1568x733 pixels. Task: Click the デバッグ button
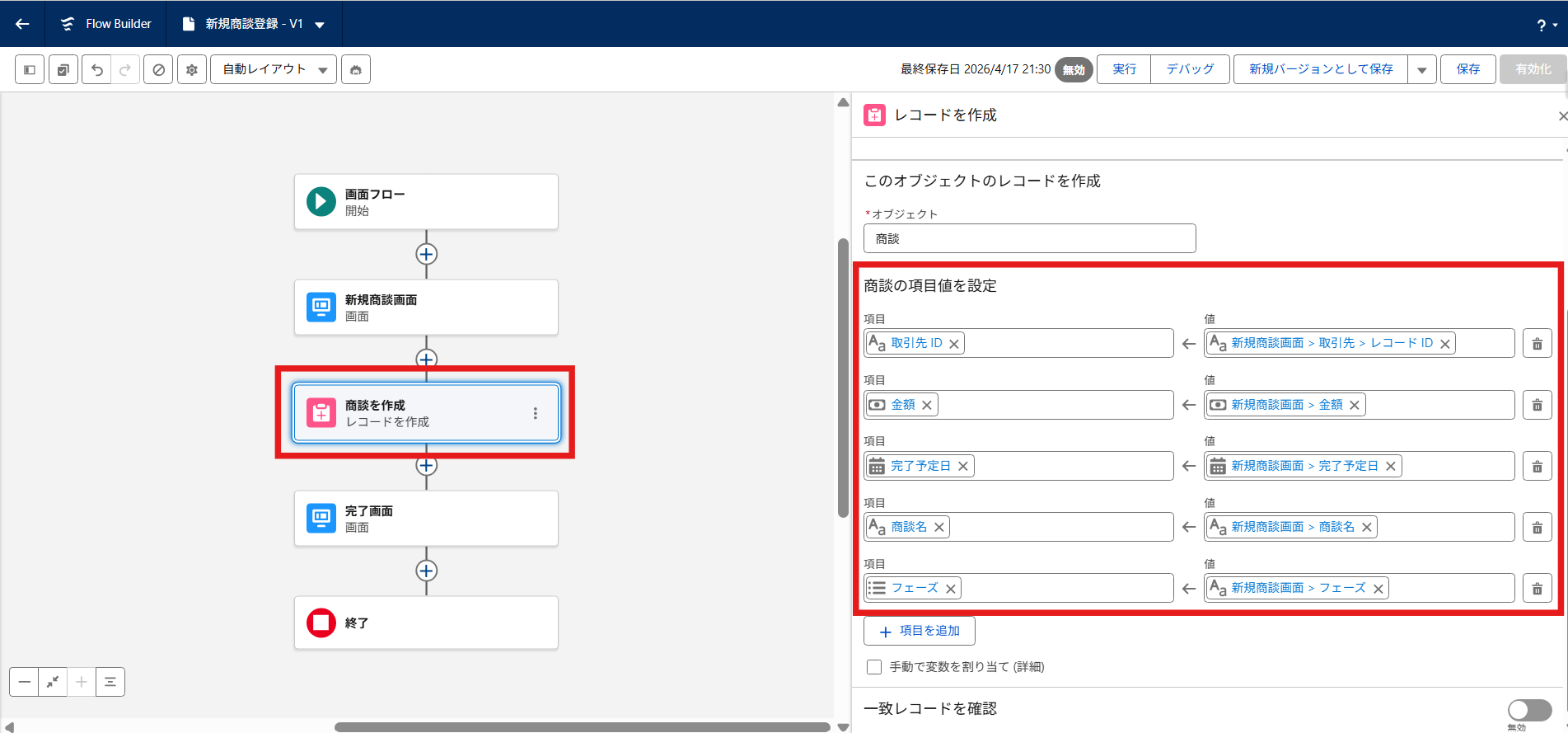[x=1190, y=69]
